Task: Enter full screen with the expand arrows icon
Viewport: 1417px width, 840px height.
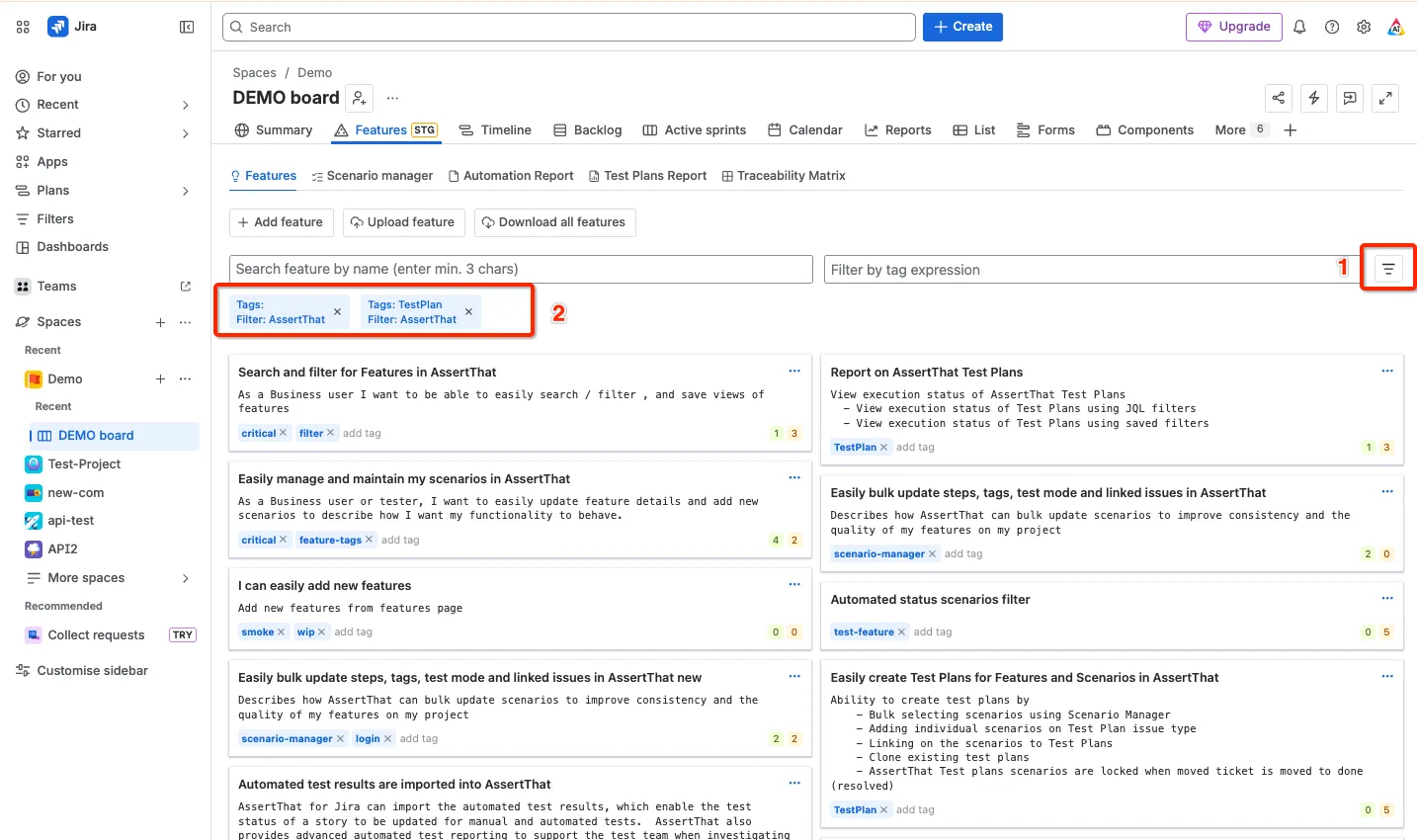Action: point(1385,98)
